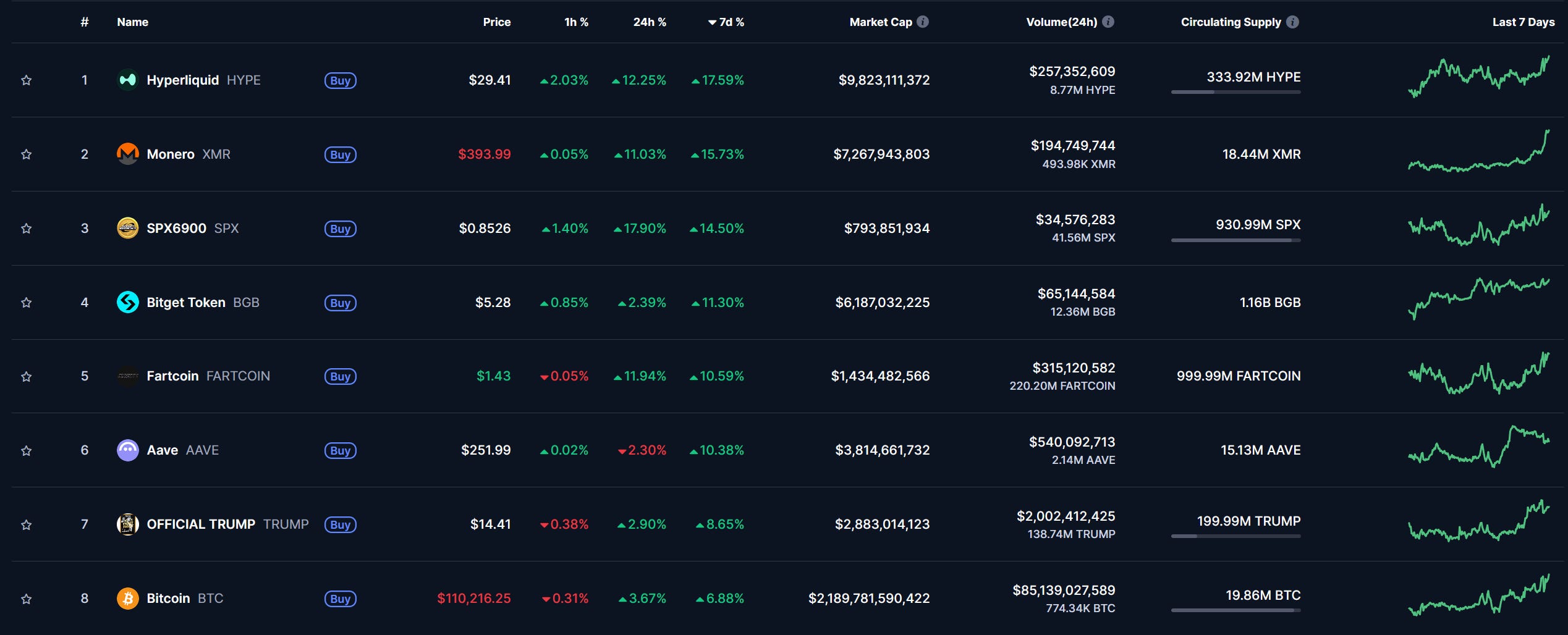Add Fartcoin to watchlist with star
The height and width of the screenshot is (635, 1568).
[26, 376]
